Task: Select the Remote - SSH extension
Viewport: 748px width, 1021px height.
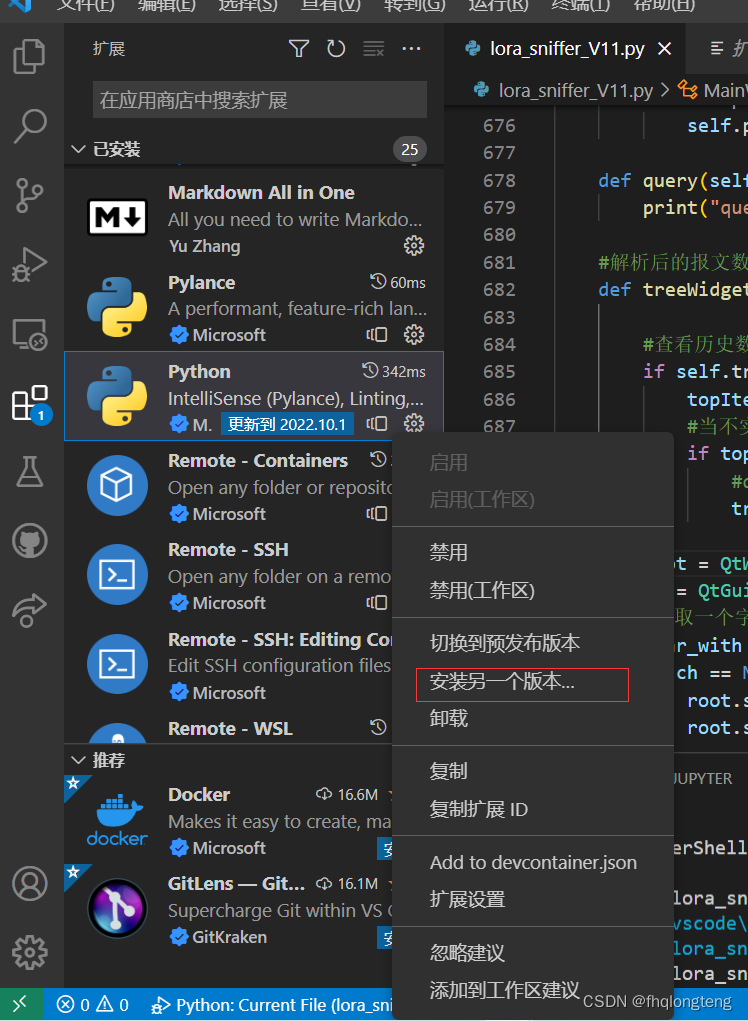Action: point(229,575)
